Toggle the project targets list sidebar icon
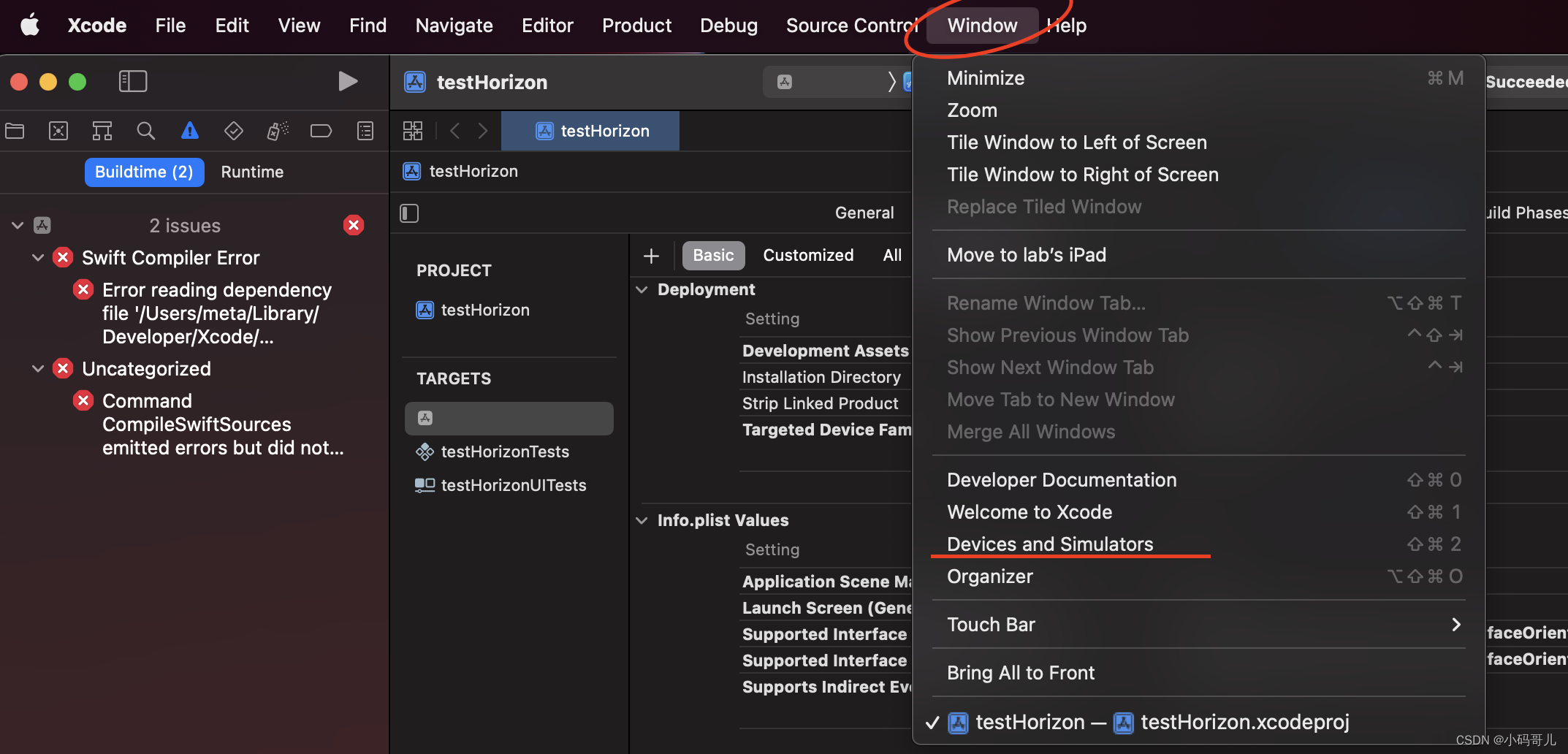The image size is (1568, 754). [x=409, y=213]
